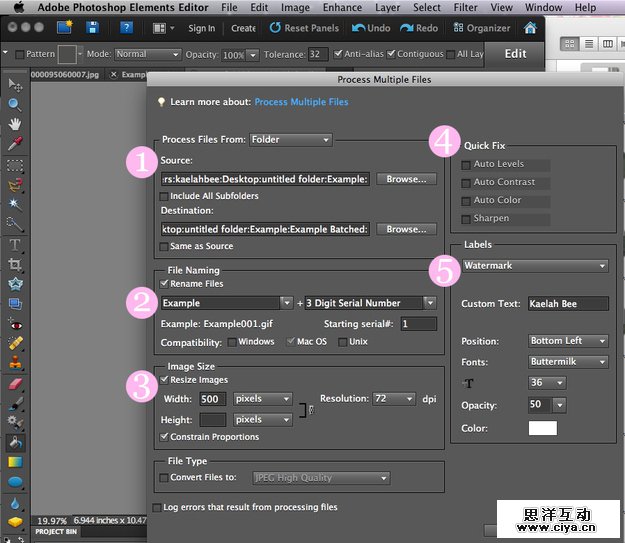Open the Process Files From dropdown
Viewport: 625px width, 543px height.
pyautogui.click(x=290, y=140)
